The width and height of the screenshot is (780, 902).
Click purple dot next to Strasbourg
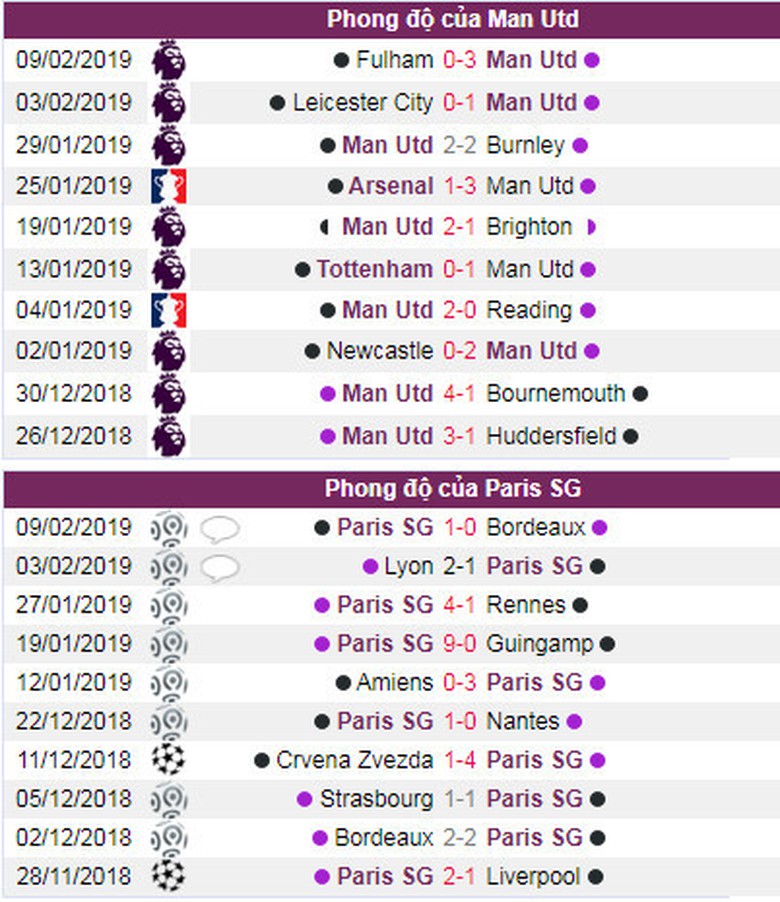point(305,800)
